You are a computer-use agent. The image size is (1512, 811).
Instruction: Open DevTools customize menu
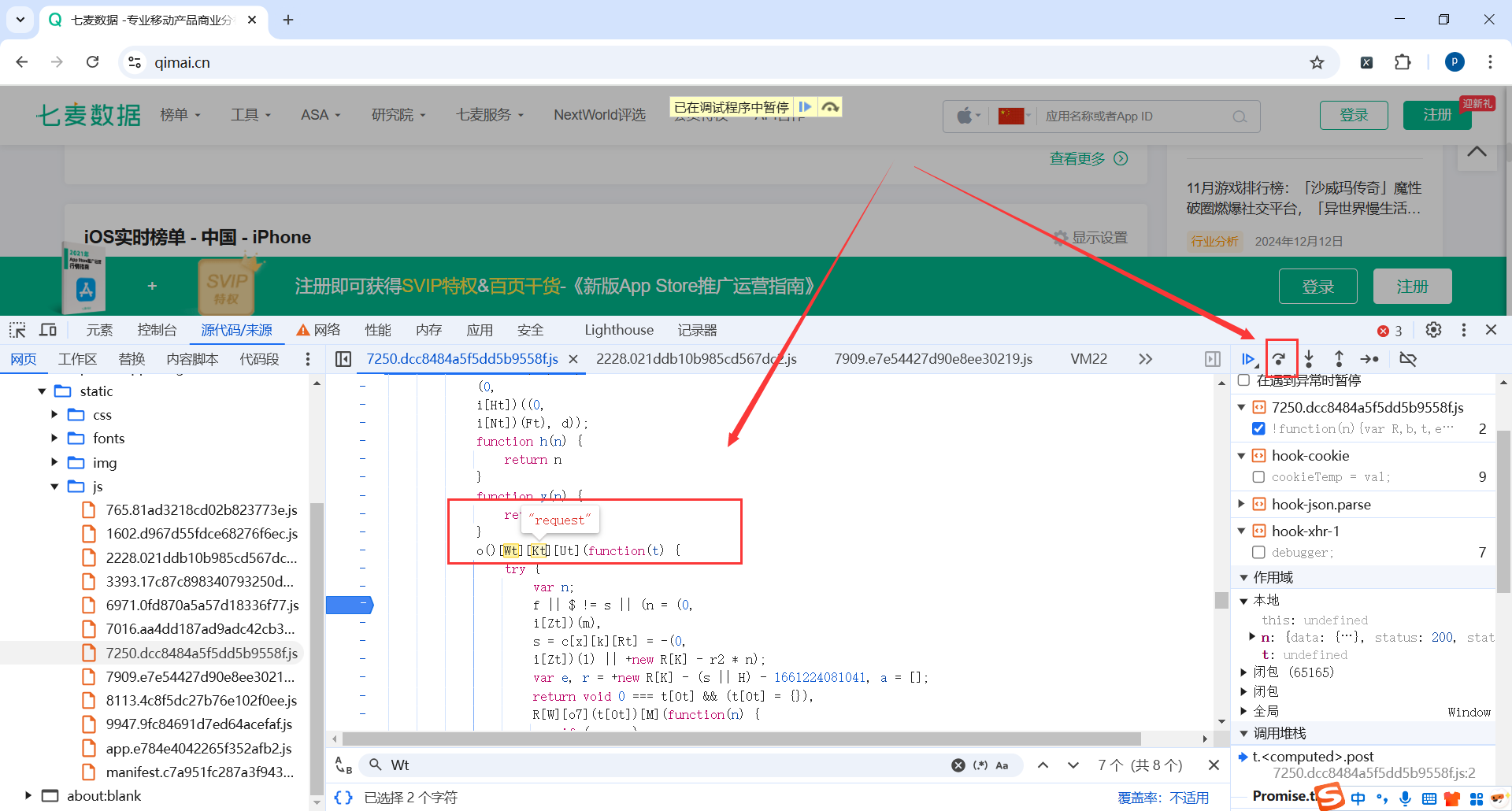1464,330
